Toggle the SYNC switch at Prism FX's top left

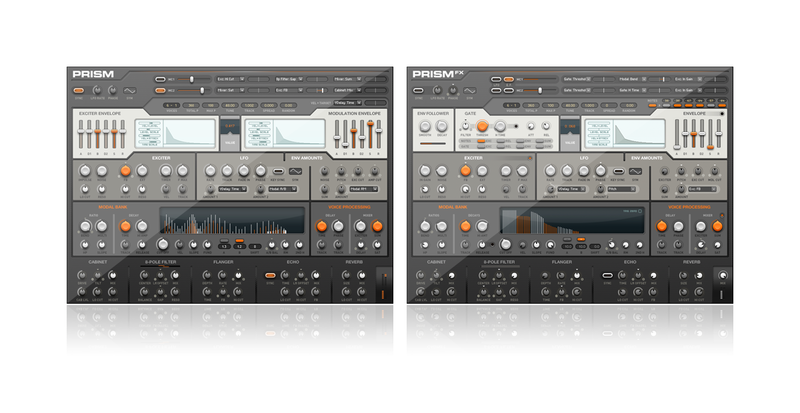pos(419,90)
